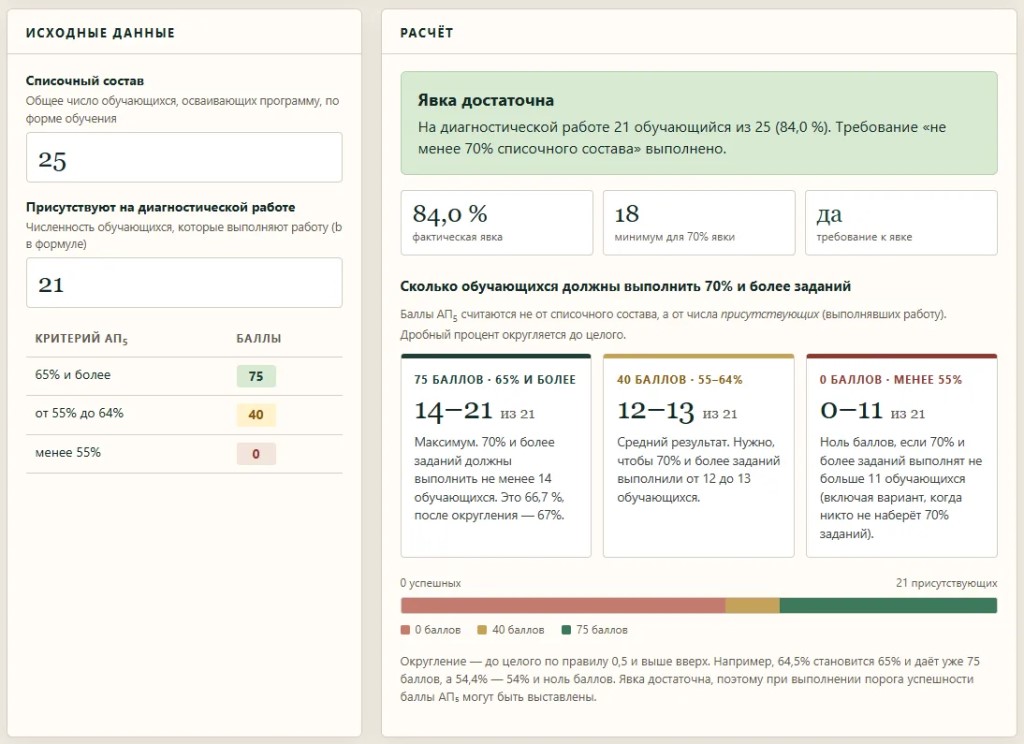The height and width of the screenshot is (744, 1024).
Task: Click the '0–11' range in the zero-point card
Action: pyautogui.click(x=852, y=411)
